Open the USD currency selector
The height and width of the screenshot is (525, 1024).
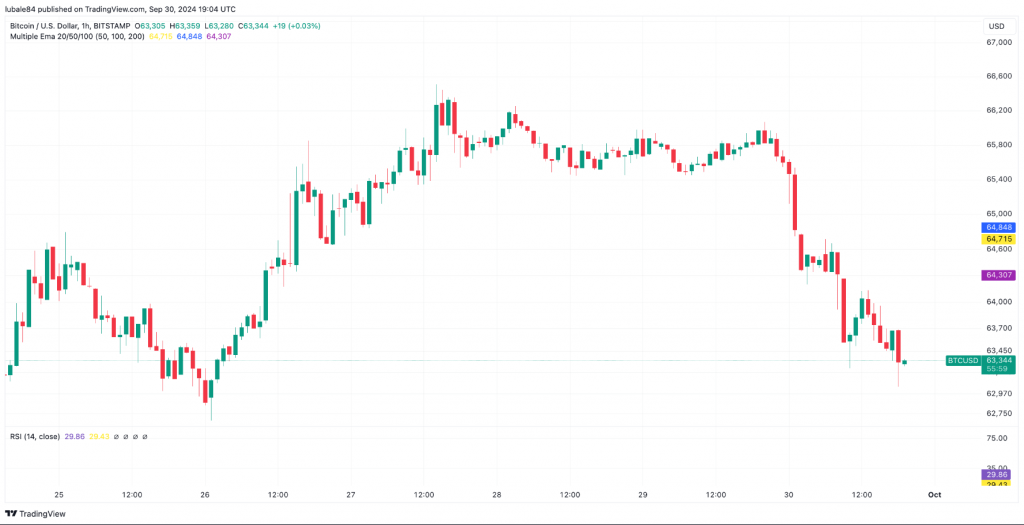click(996, 25)
